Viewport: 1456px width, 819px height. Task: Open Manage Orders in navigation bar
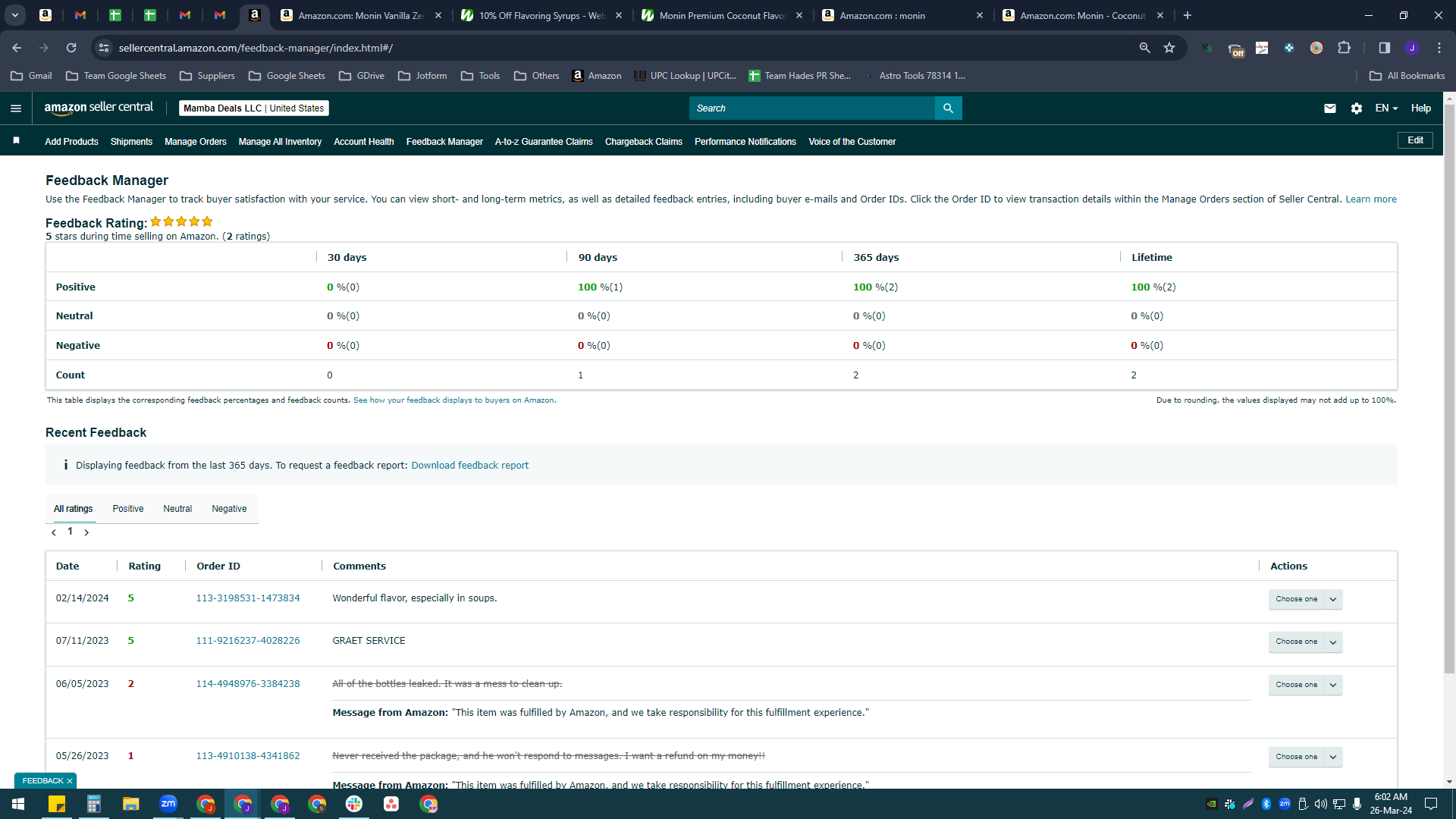point(196,142)
